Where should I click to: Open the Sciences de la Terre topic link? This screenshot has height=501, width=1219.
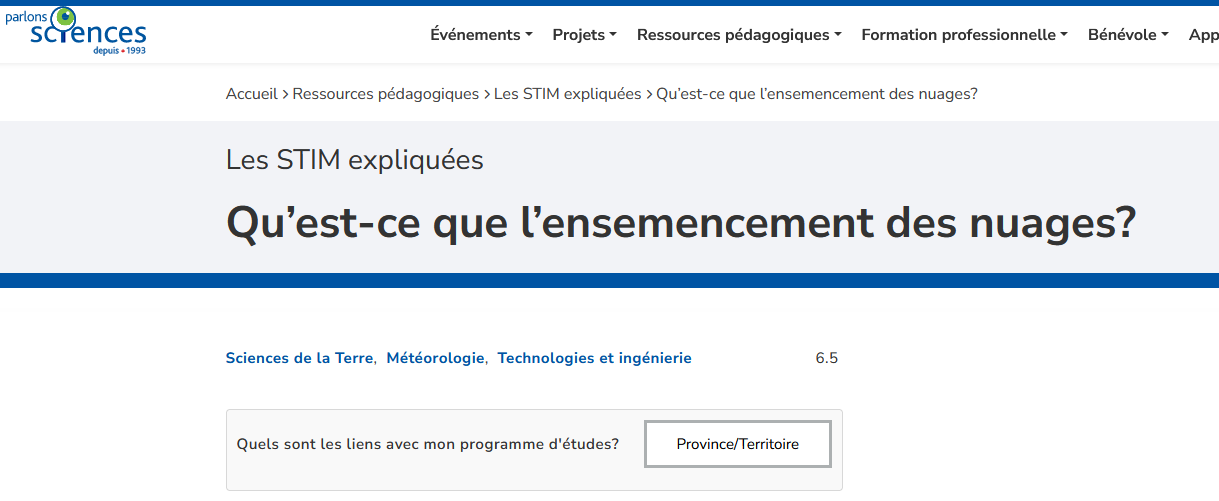tap(299, 358)
